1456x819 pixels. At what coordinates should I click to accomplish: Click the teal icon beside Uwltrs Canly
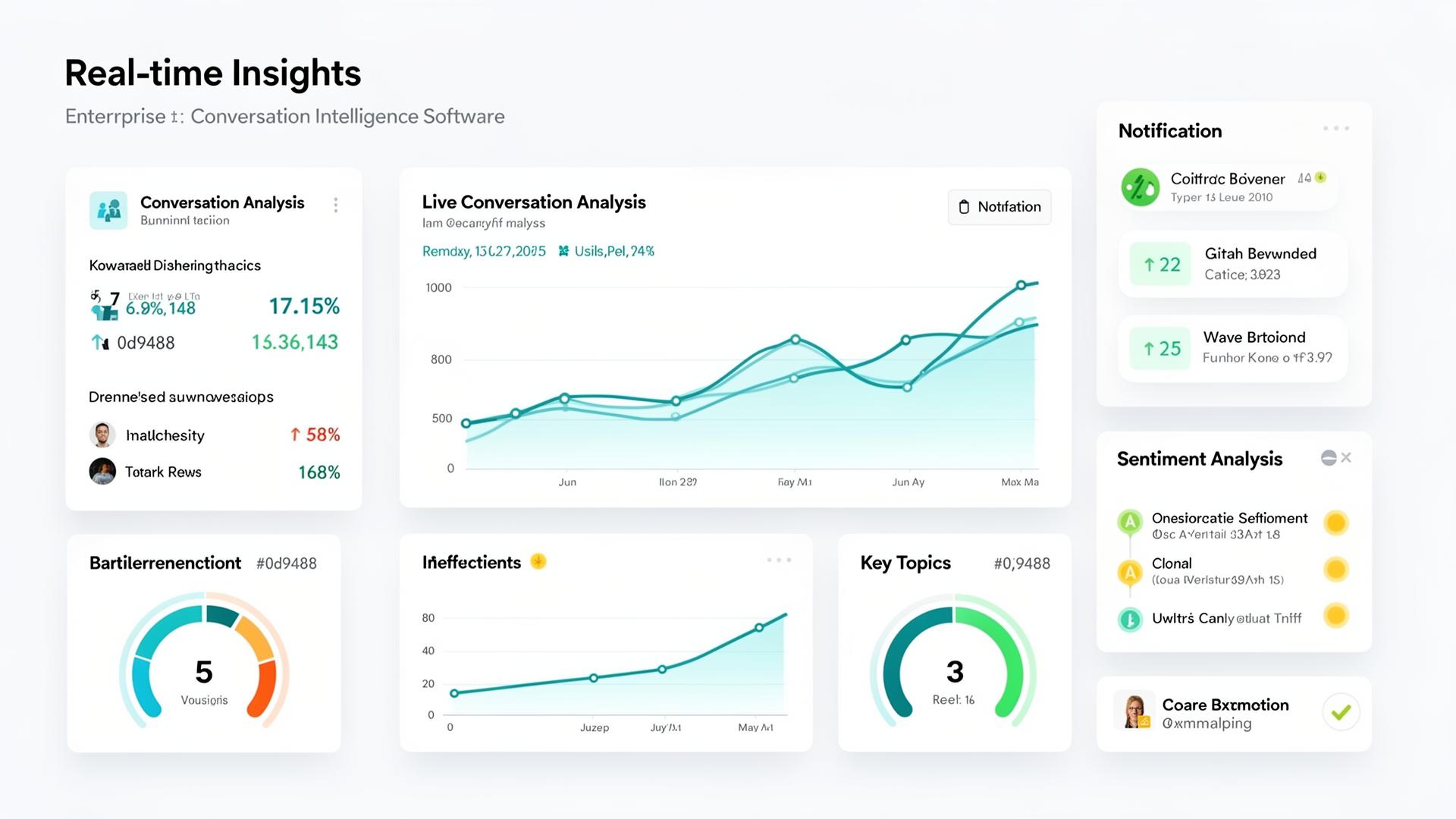pyautogui.click(x=1130, y=620)
